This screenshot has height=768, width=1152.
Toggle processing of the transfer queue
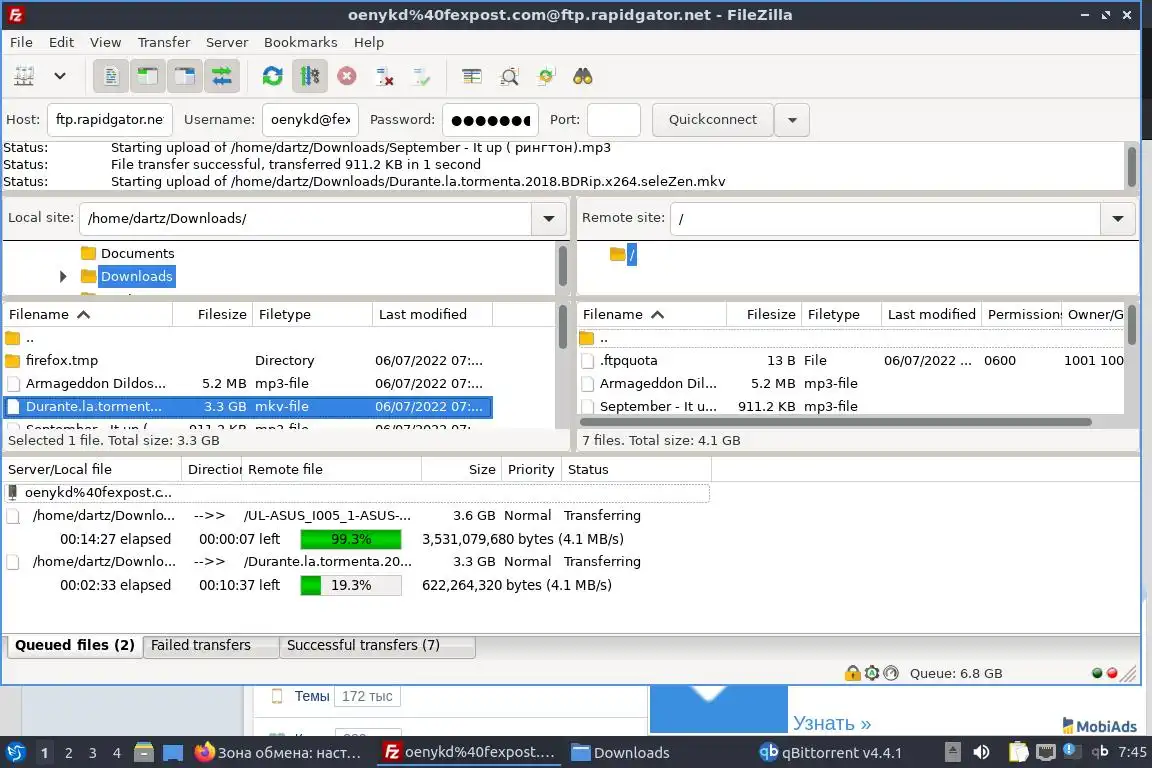309,76
